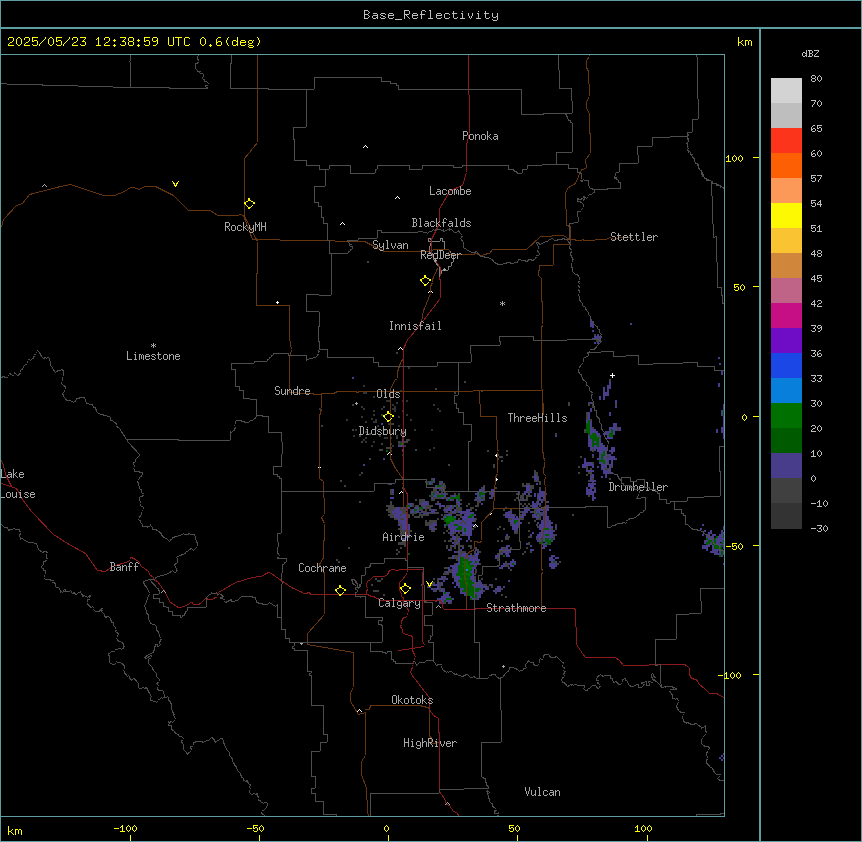Click the yellow V marker east of Calgary

(429, 584)
